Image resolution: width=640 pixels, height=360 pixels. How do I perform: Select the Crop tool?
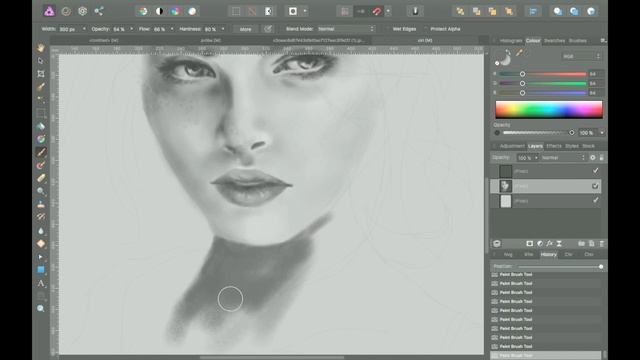[x=41, y=74]
